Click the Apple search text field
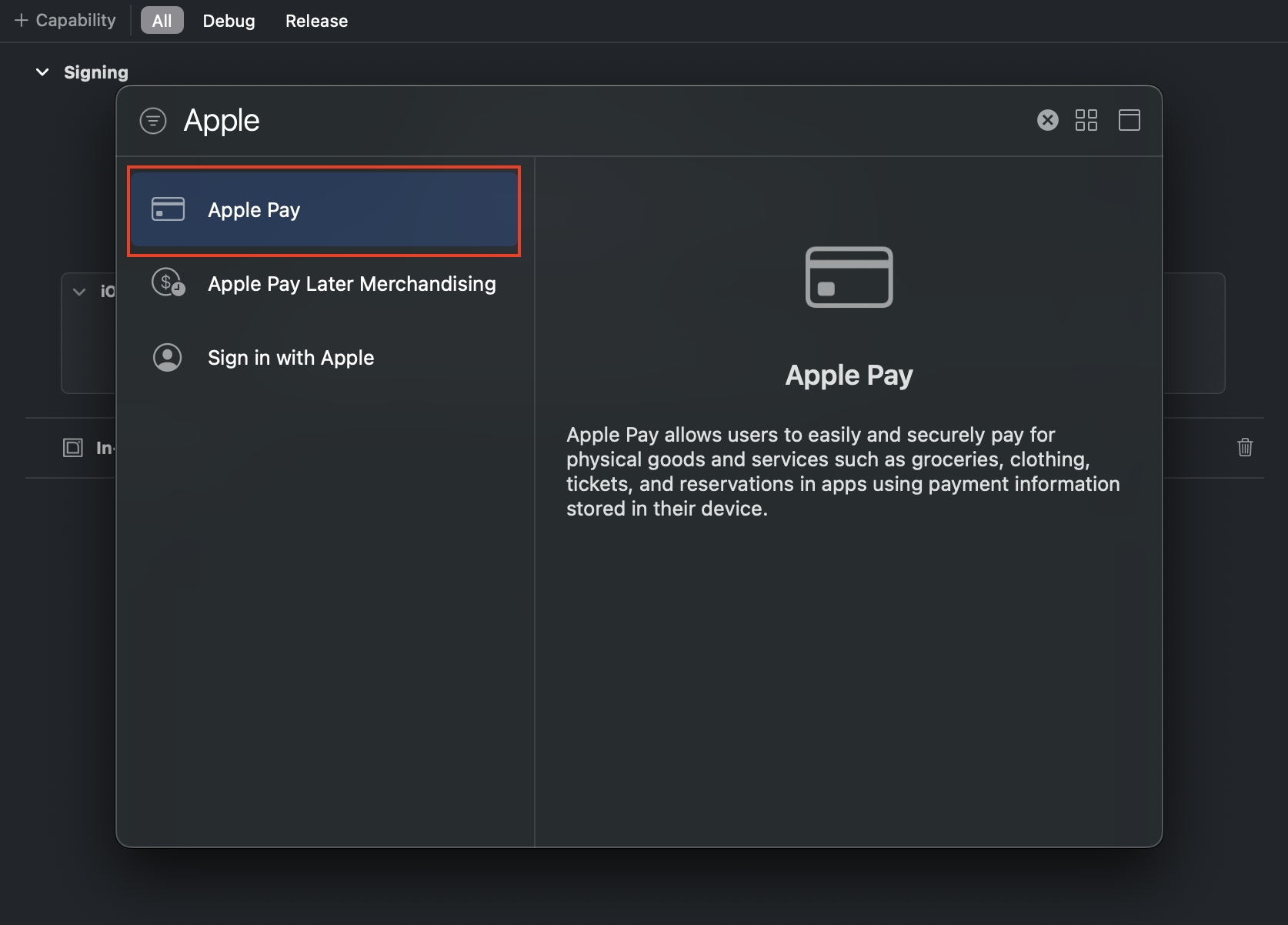 pyautogui.click(x=600, y=121)
